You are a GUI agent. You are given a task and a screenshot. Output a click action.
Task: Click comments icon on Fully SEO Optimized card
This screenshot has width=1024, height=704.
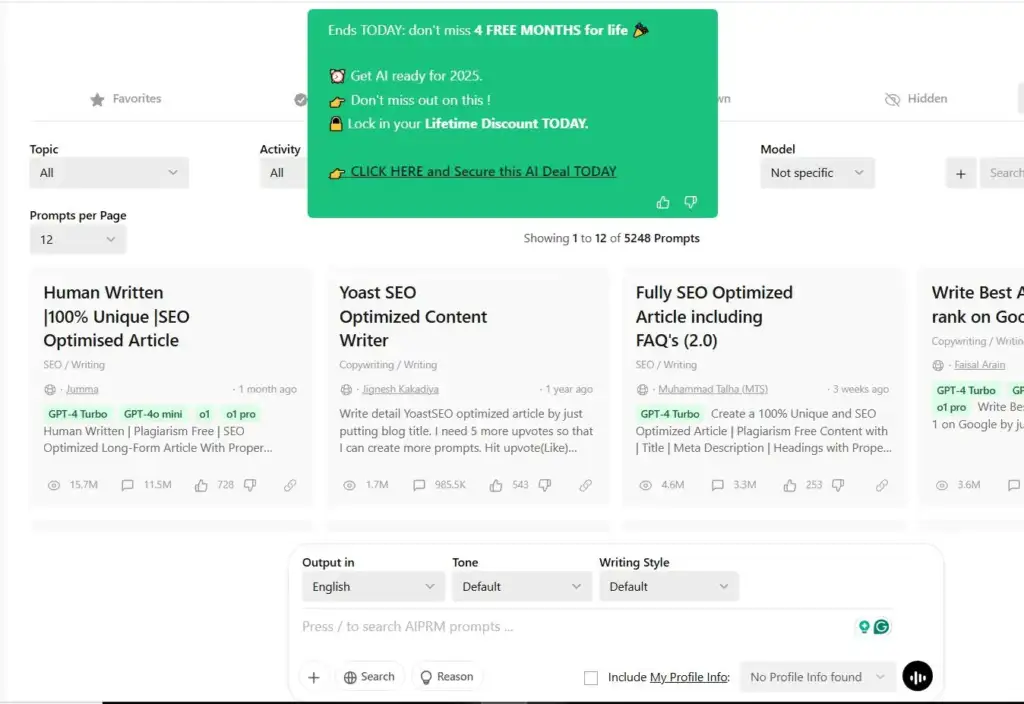(718, 485)
